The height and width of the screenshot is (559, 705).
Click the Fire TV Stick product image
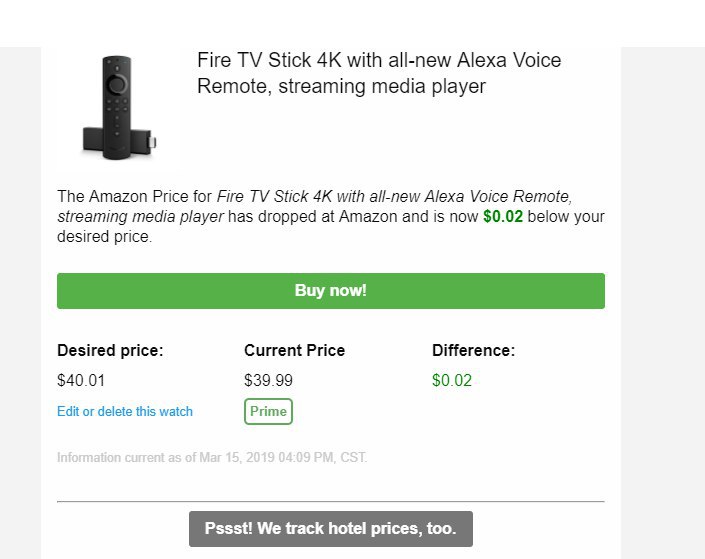pos(119,107)
